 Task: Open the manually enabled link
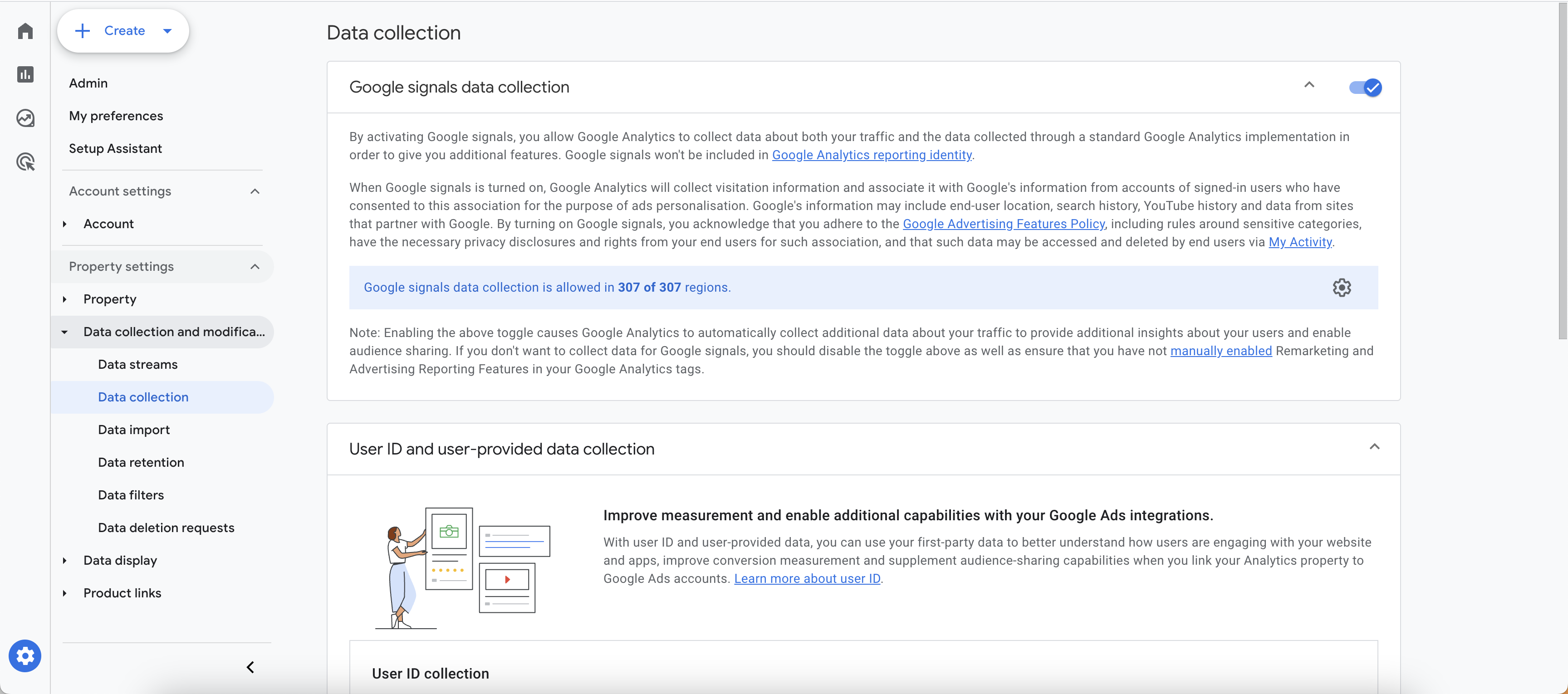pos(1221,351)
